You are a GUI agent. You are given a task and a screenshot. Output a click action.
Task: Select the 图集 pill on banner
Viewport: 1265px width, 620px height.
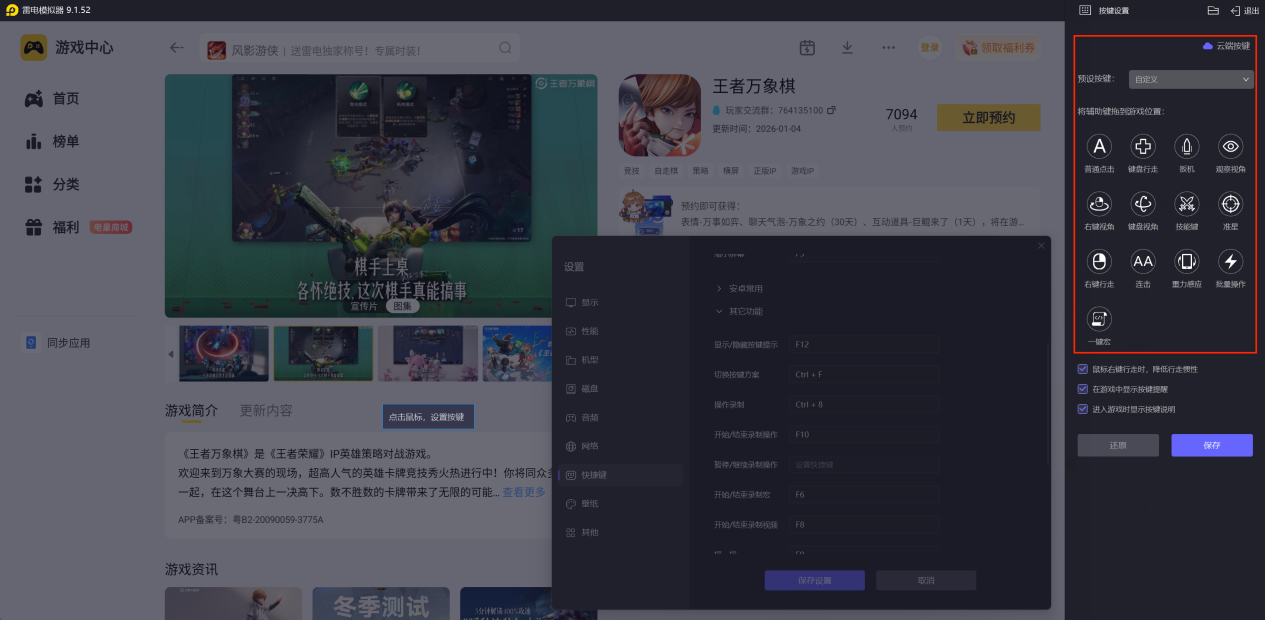tap(402, 306)
